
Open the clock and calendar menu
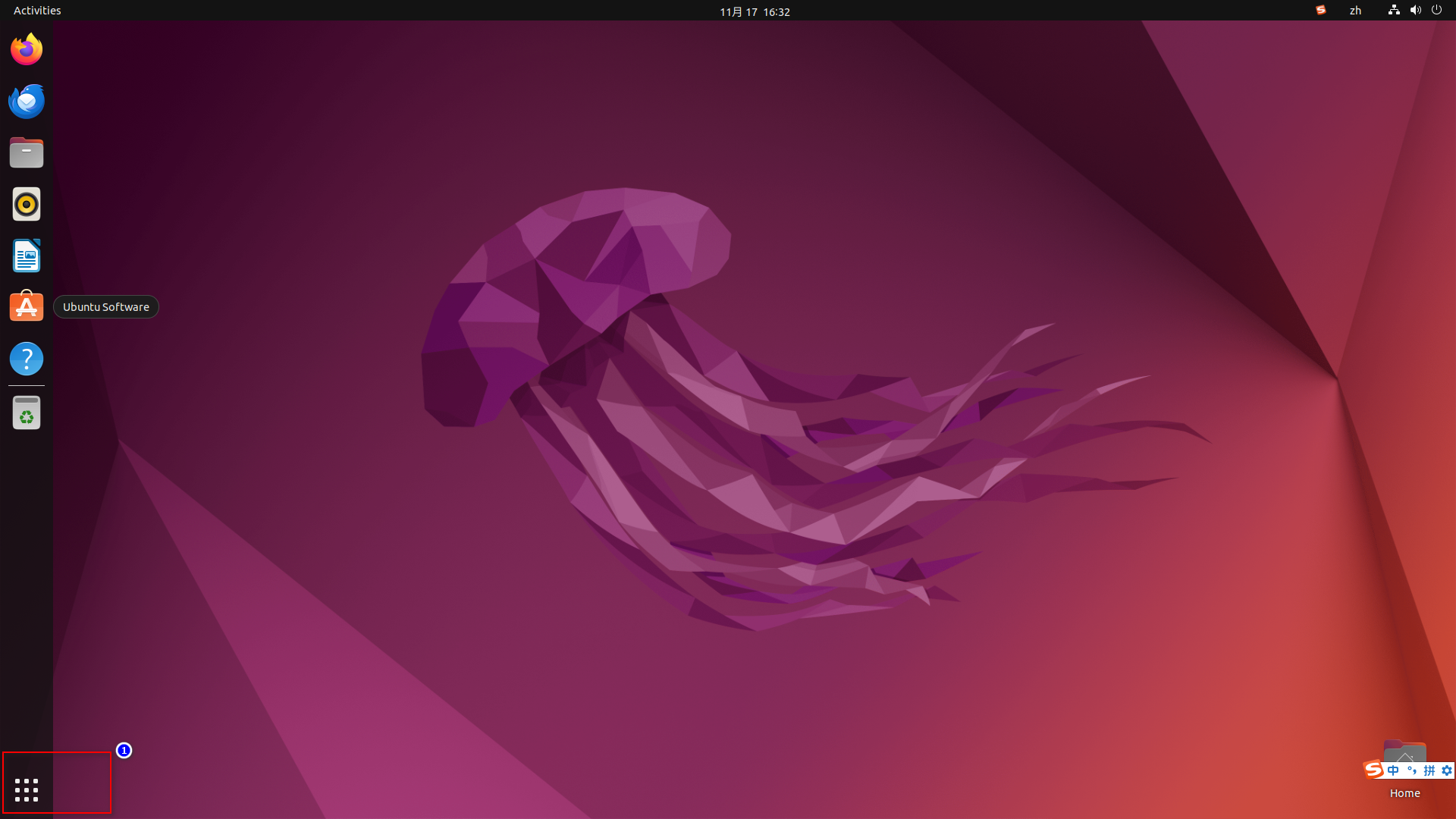pos(755,11)
